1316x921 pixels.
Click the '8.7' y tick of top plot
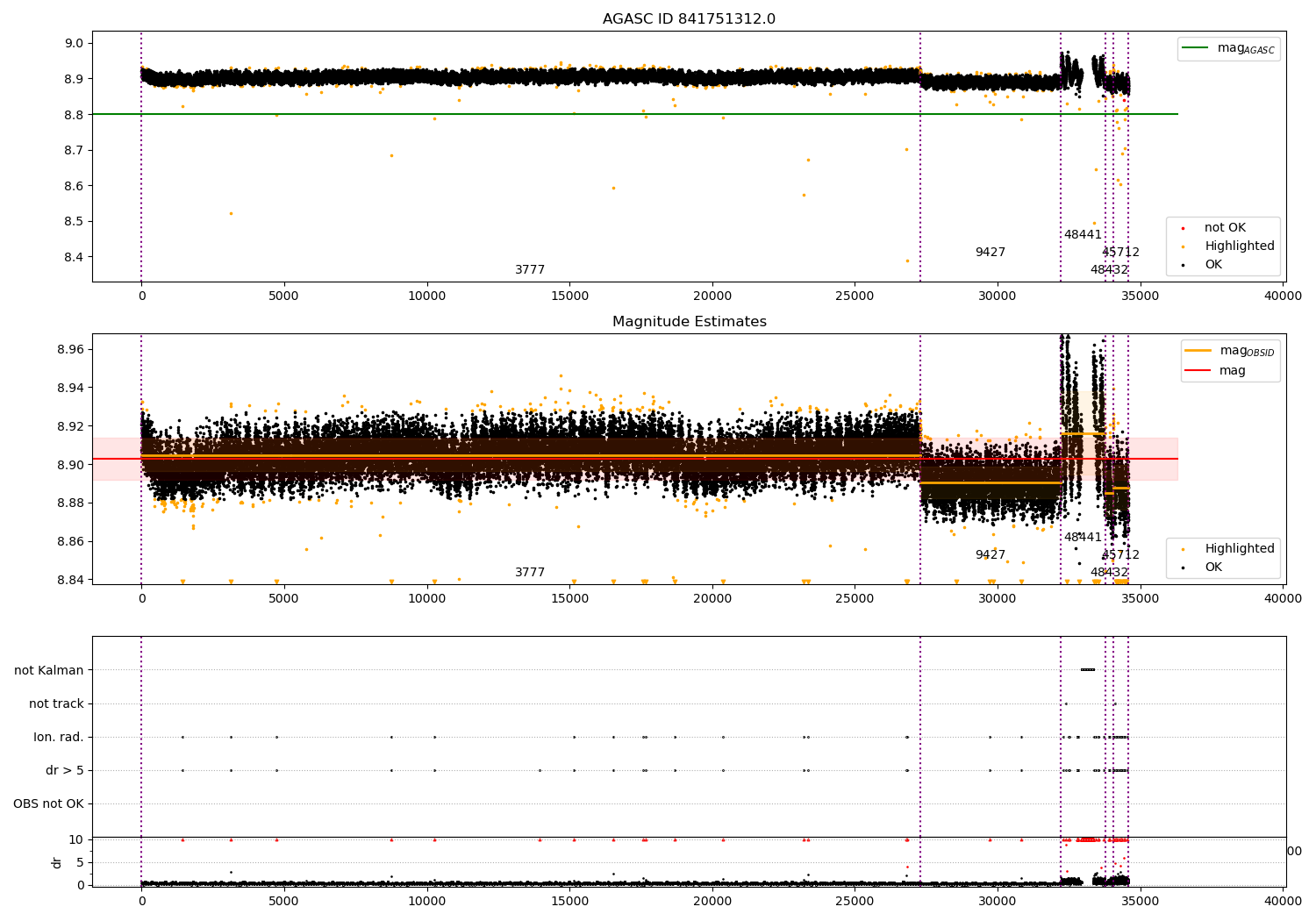pos(75,150)
